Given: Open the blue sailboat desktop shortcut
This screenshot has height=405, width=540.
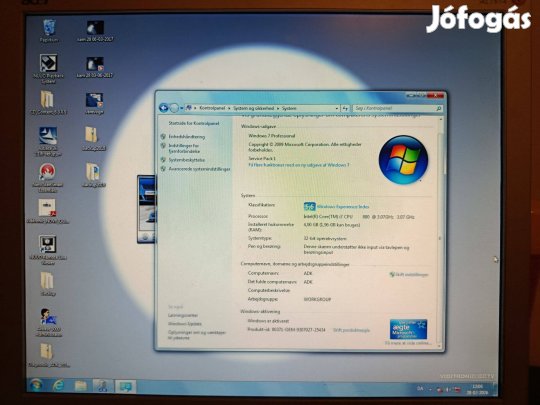Looking at the screenshot, I should tap(48, 141).
